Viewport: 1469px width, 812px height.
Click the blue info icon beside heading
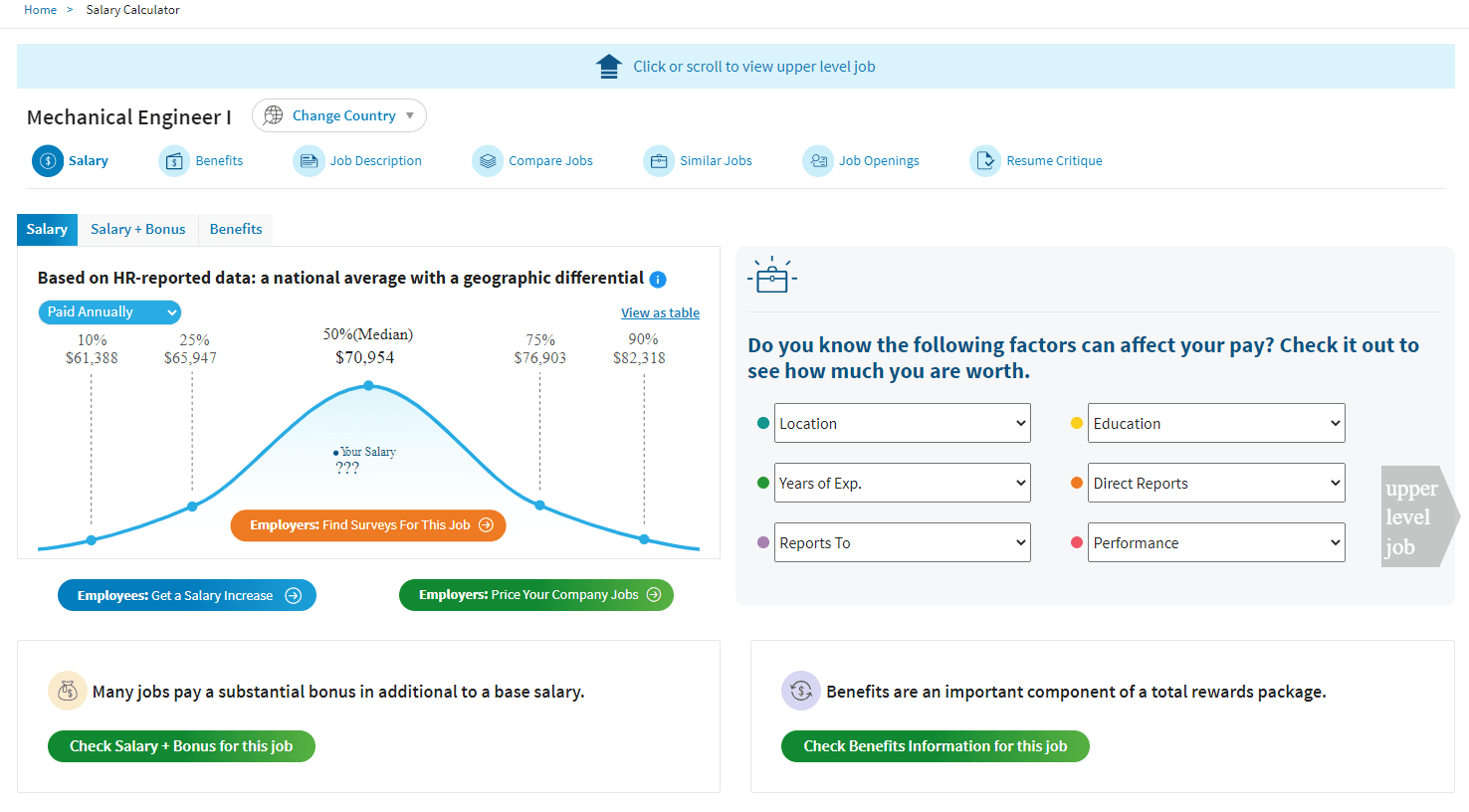(658, 280)
